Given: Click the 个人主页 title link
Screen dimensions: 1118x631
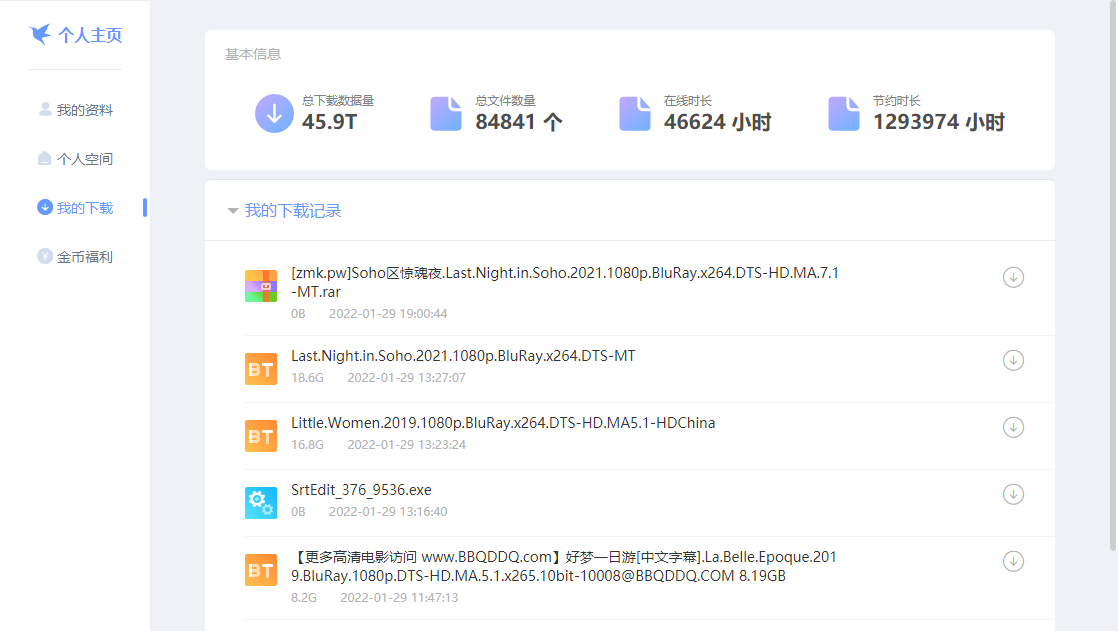Looking at the screenshot, I should click(x=90, y=35).
